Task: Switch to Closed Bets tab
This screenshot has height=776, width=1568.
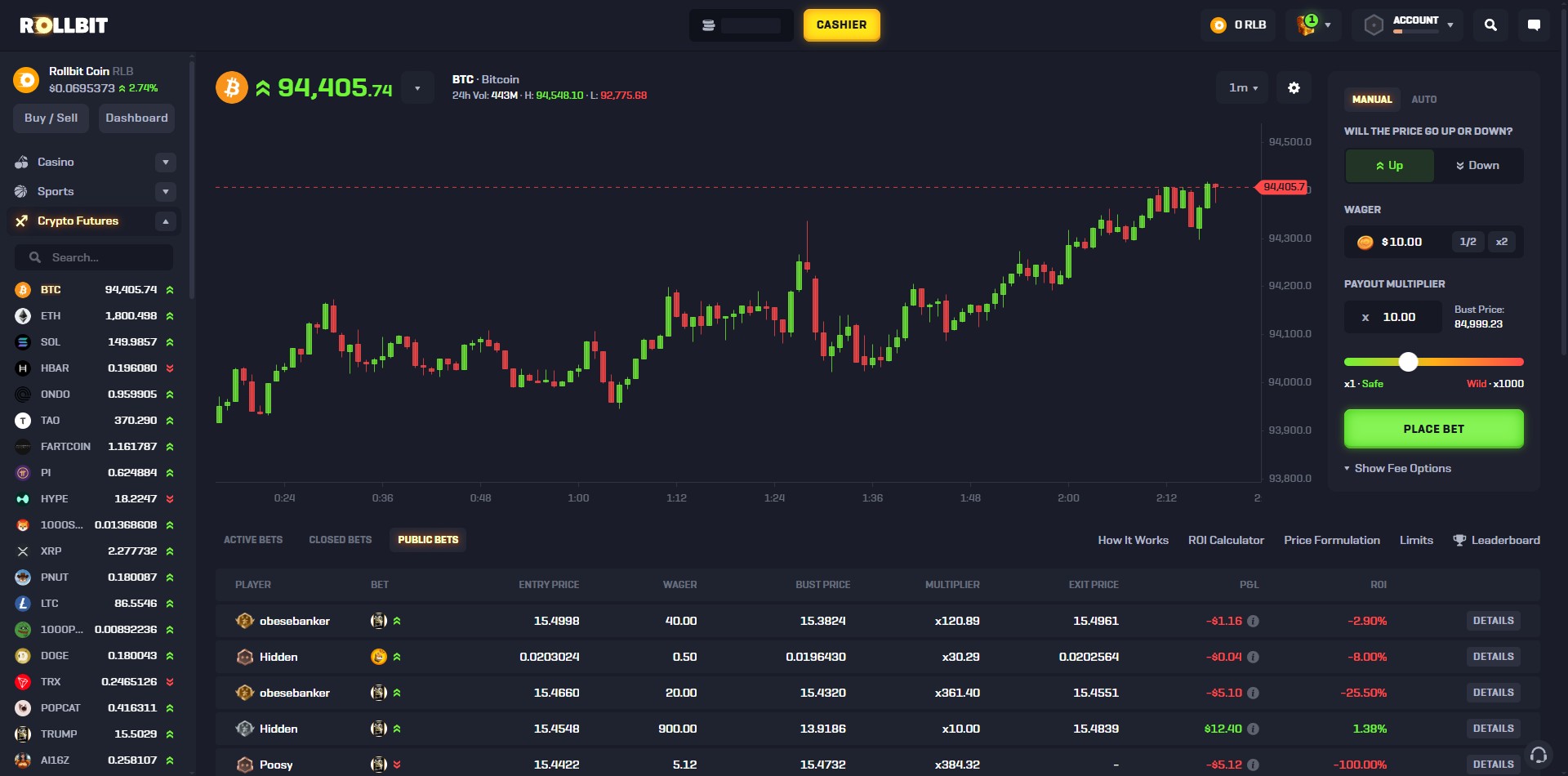Action: tap(341, 540)
